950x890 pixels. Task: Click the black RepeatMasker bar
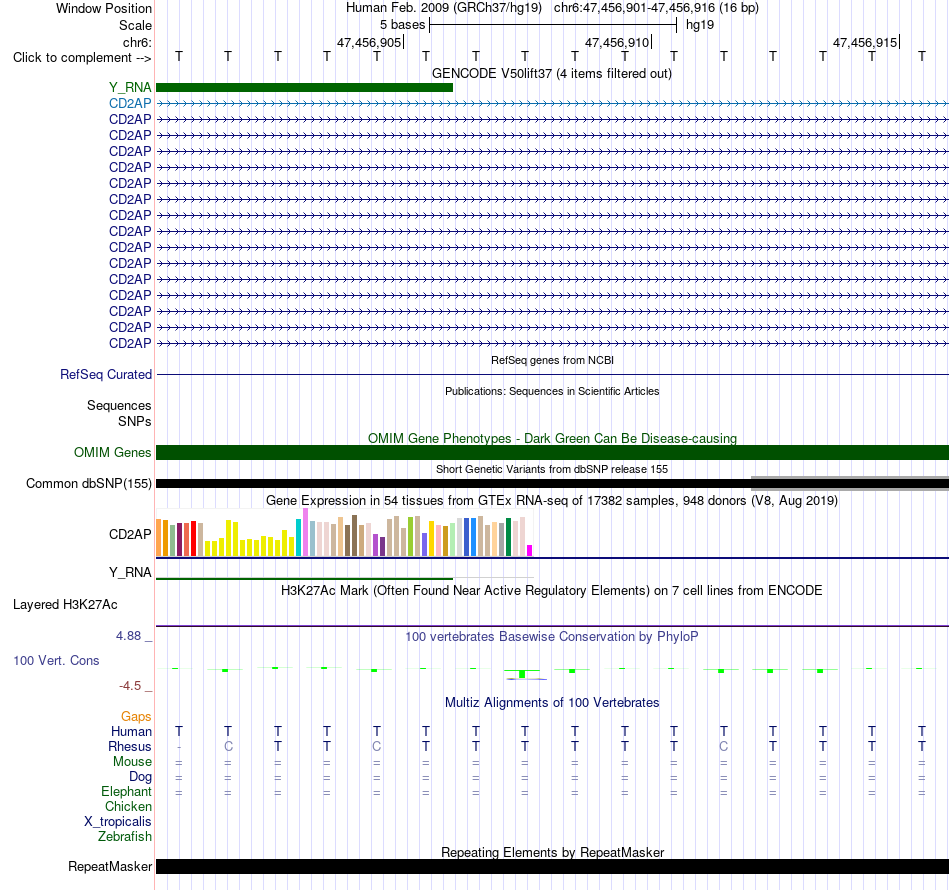(552, 866)
